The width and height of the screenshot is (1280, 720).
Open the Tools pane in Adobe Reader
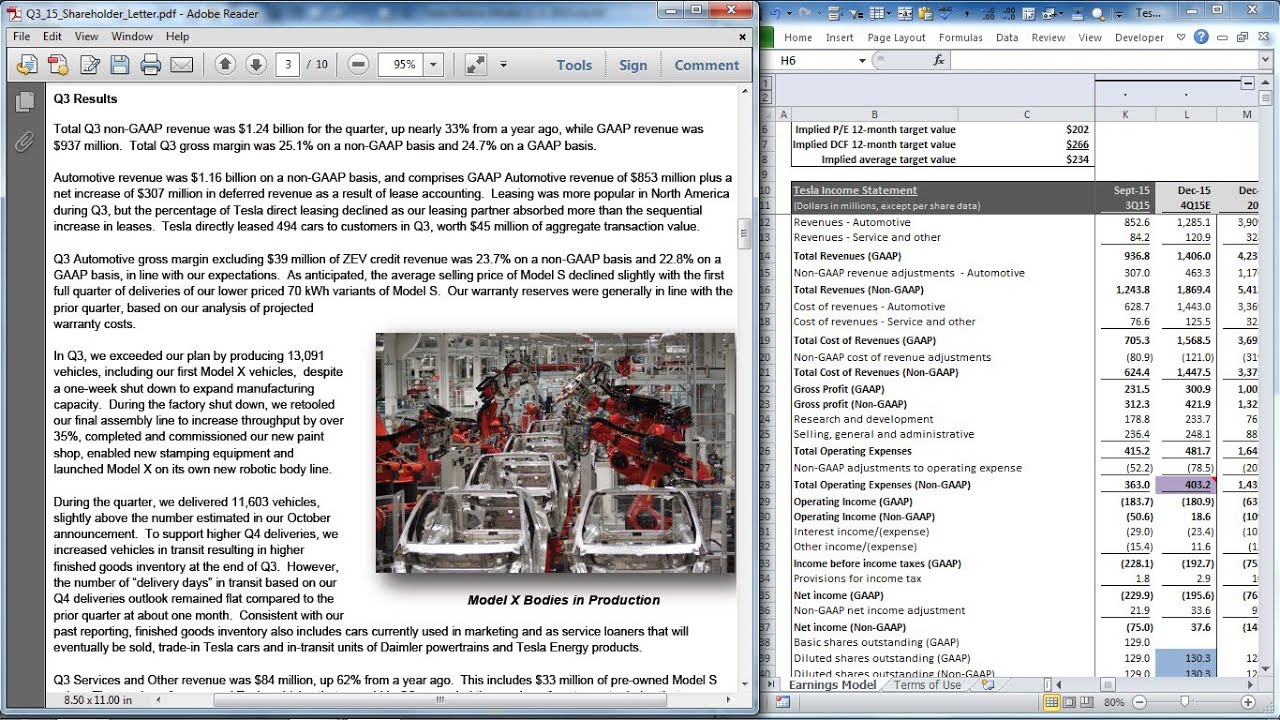click(574, 65)
